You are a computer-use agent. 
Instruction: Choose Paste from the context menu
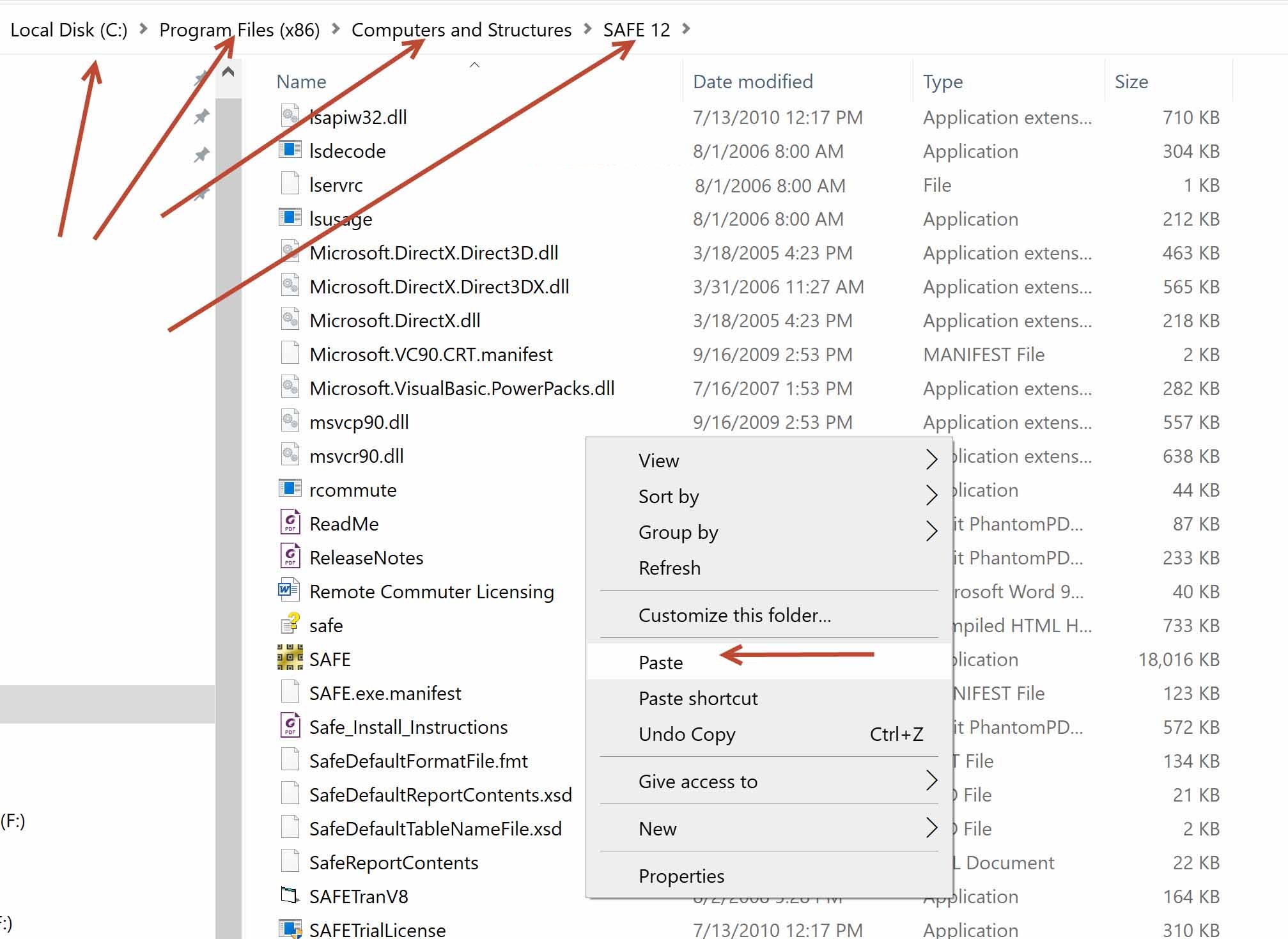click(x=660, y=662)
